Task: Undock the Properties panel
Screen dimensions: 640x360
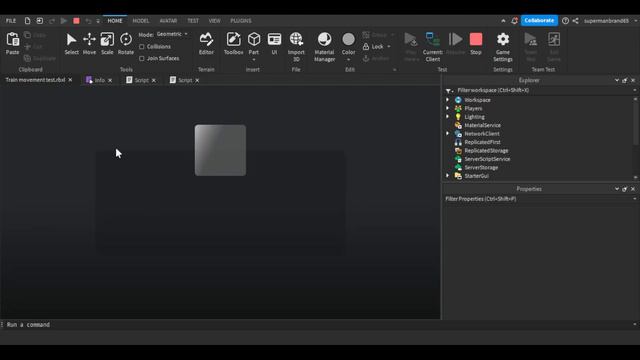Action: pos(624,189)
